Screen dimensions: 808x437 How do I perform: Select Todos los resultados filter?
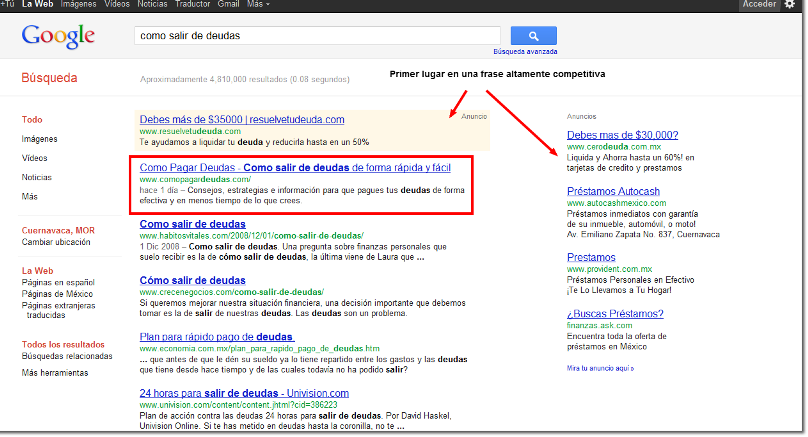point(63,344)
